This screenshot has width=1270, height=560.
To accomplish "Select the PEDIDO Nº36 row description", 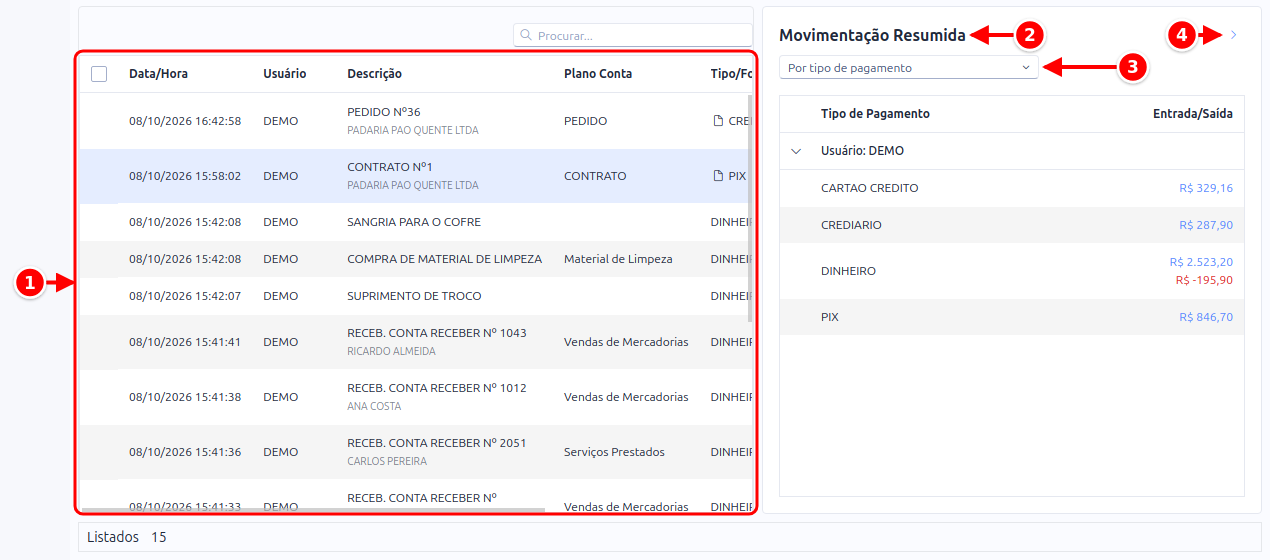I will coord(384,112).
